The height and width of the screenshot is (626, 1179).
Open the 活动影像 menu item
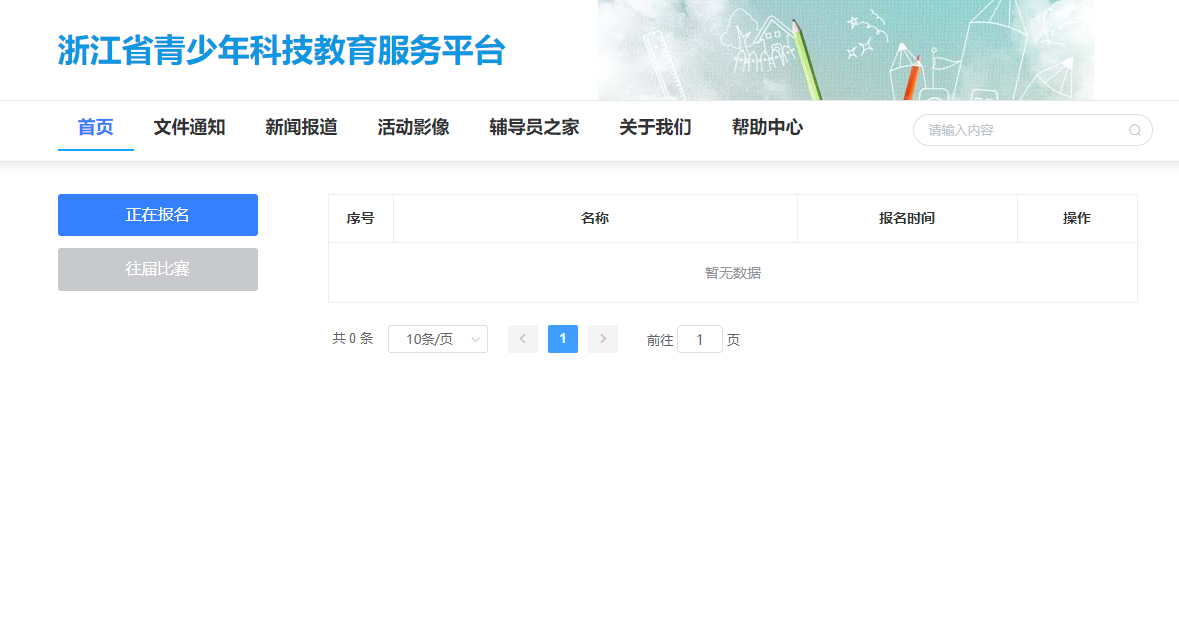tap(414, 127)
